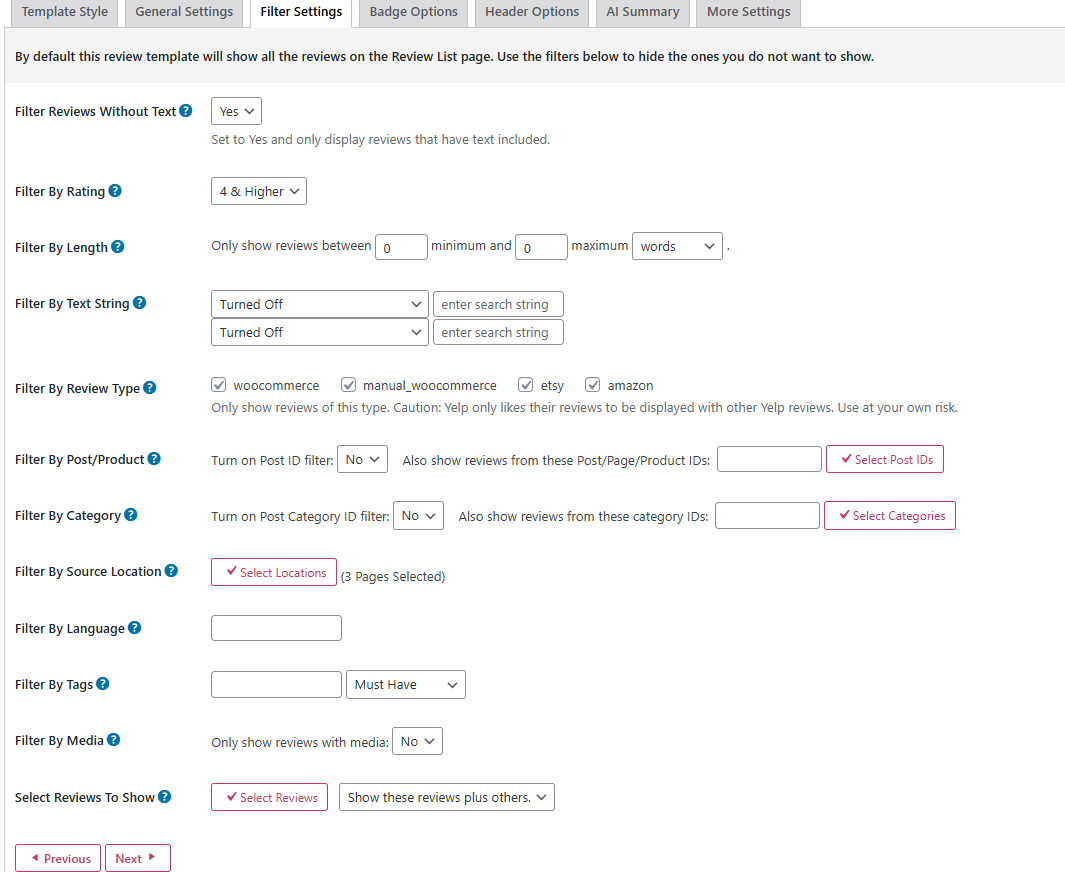Click the Select Locations button
This screenshot has width=1065, height=872.
274,572
